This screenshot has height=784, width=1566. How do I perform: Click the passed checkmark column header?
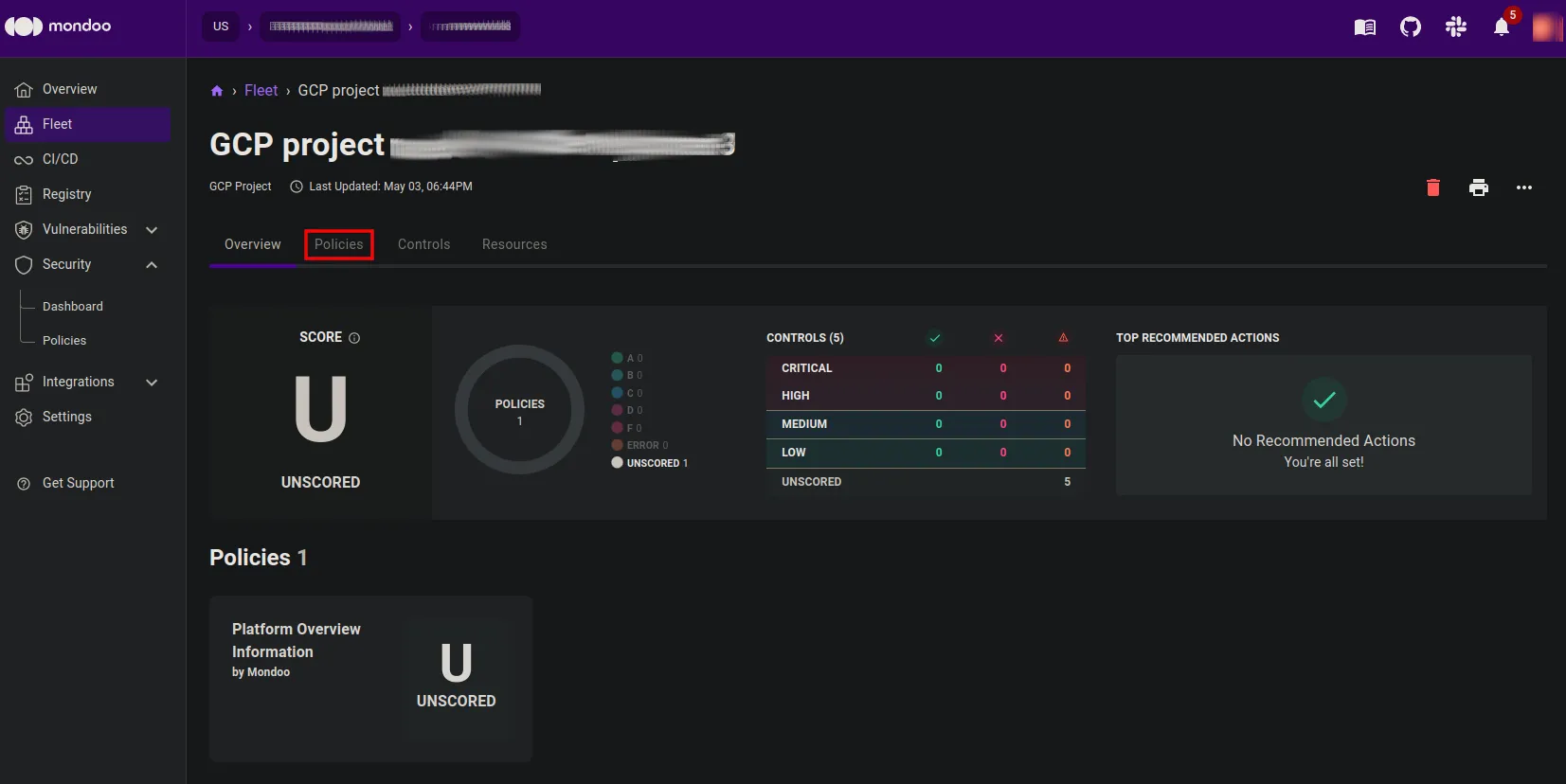click(x=935, y=338)
